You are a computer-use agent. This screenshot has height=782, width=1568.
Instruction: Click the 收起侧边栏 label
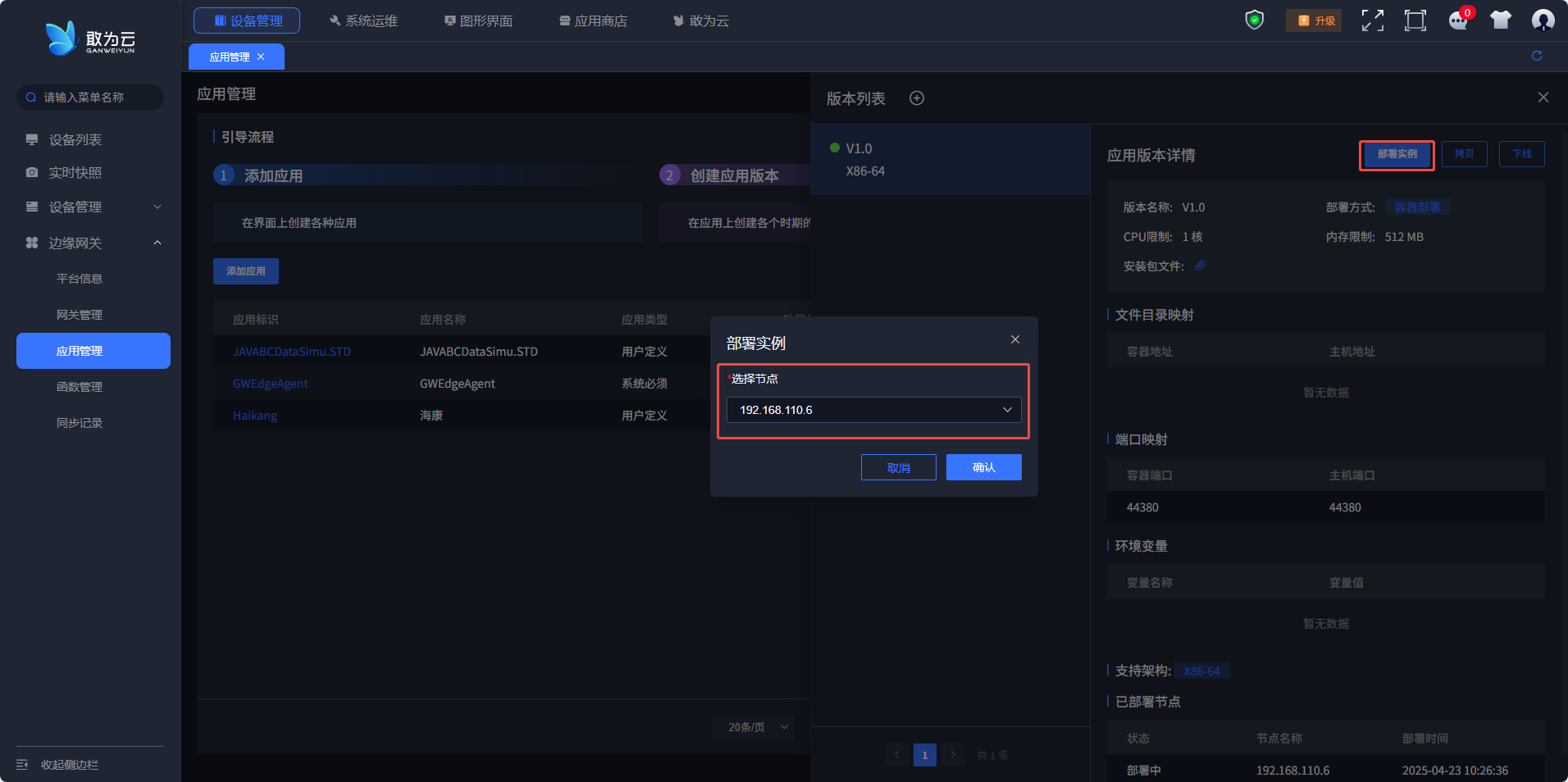70,765
